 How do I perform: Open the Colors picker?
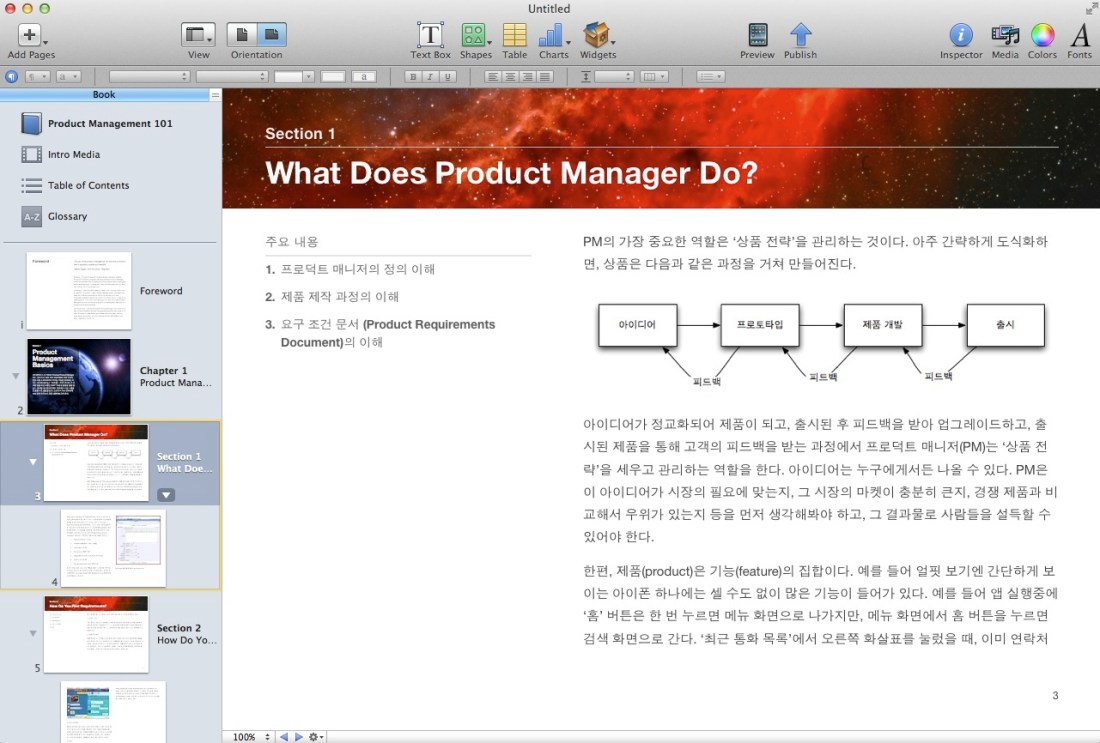[1042, 36]
